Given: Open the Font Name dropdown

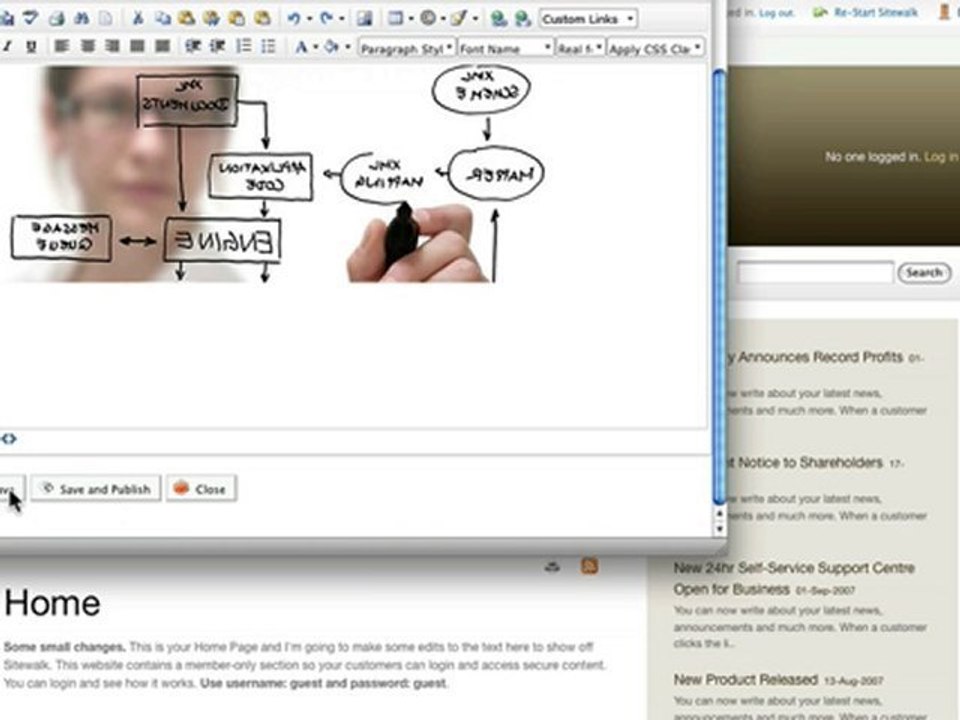Looking at the screenshot, I should (506, 48).
